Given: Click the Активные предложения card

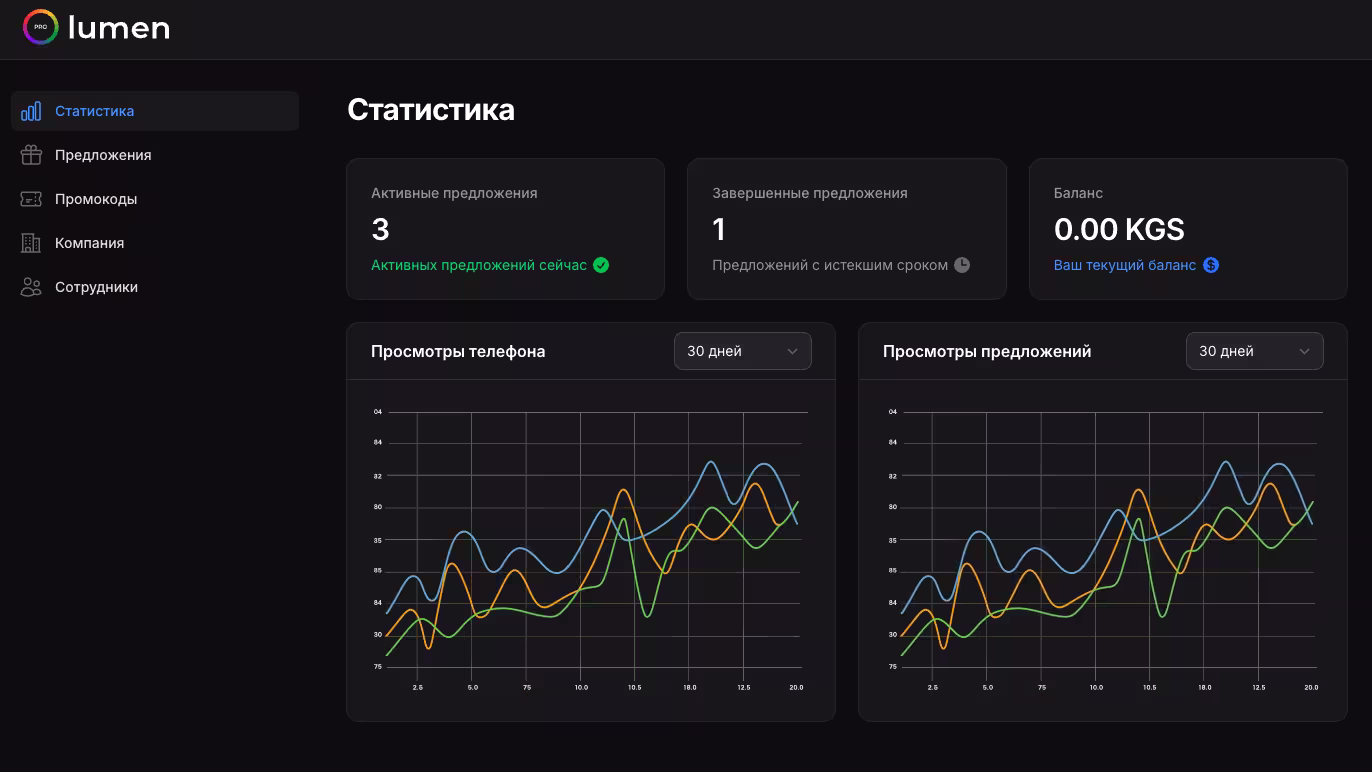Looking at the screenshot, I should 506,229.
